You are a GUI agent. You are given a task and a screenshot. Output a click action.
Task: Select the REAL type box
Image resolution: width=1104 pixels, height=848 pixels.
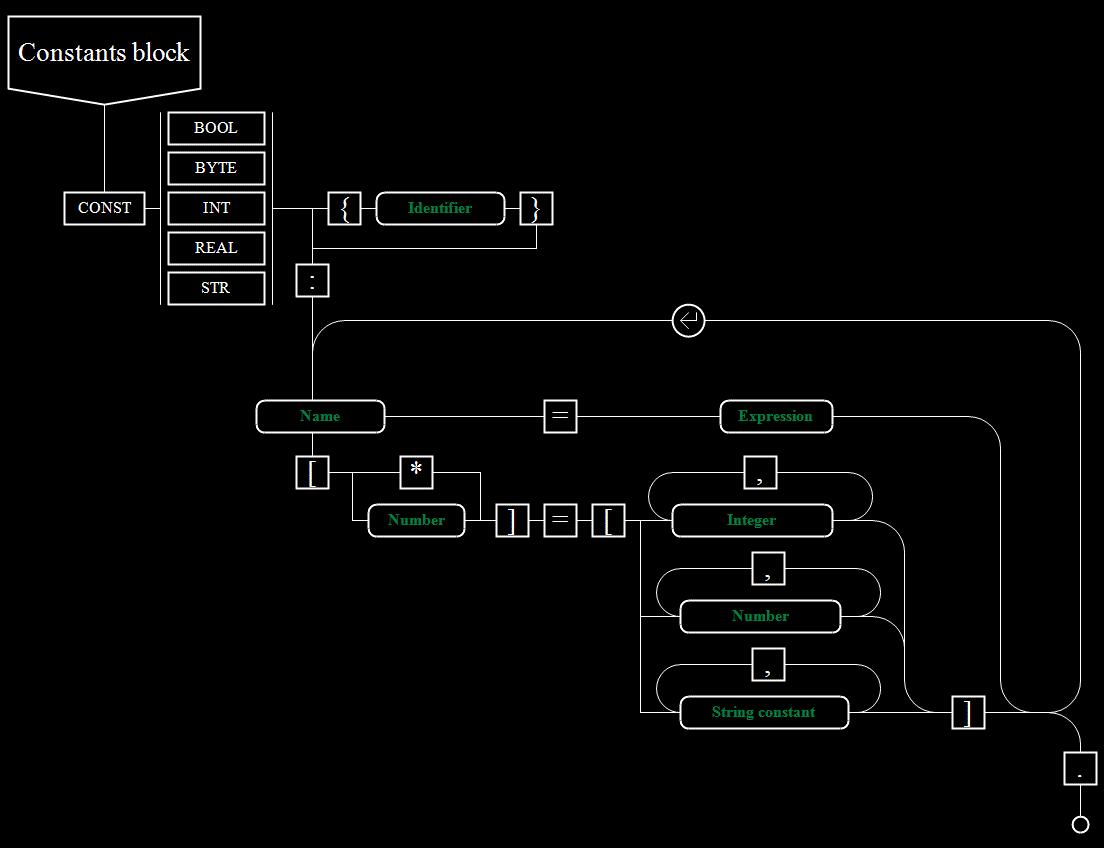216,249
